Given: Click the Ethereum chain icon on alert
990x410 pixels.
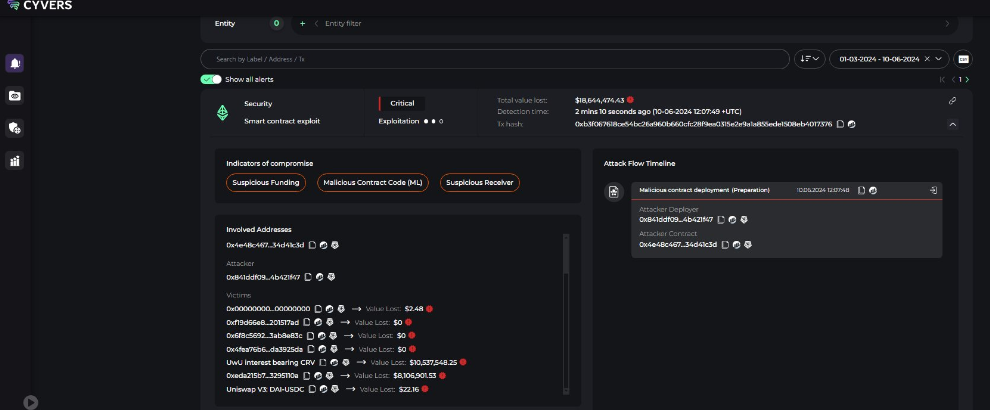Looking at the screenshot, I should tap(222, 112).
